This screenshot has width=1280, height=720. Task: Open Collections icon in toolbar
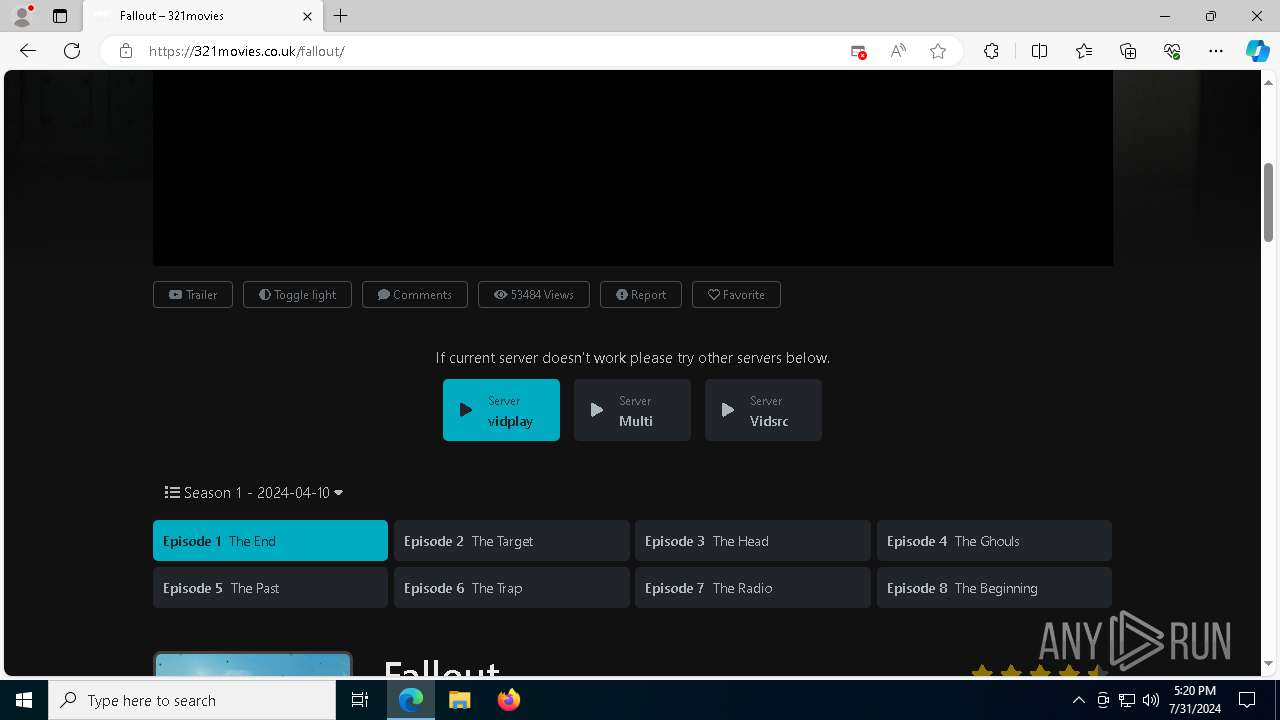coord(1128,51)
